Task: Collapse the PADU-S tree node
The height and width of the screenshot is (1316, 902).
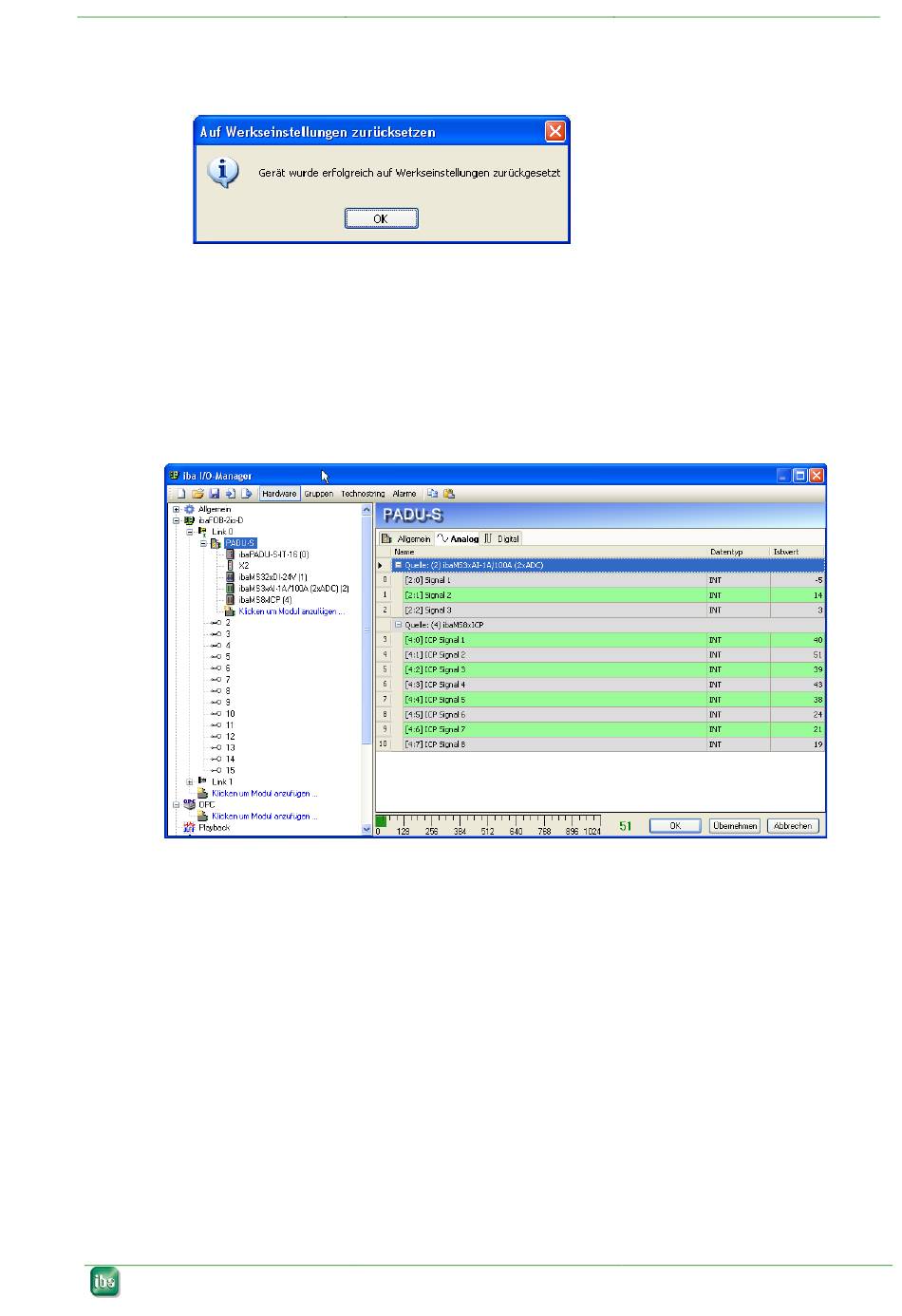Action: point(203,543)
